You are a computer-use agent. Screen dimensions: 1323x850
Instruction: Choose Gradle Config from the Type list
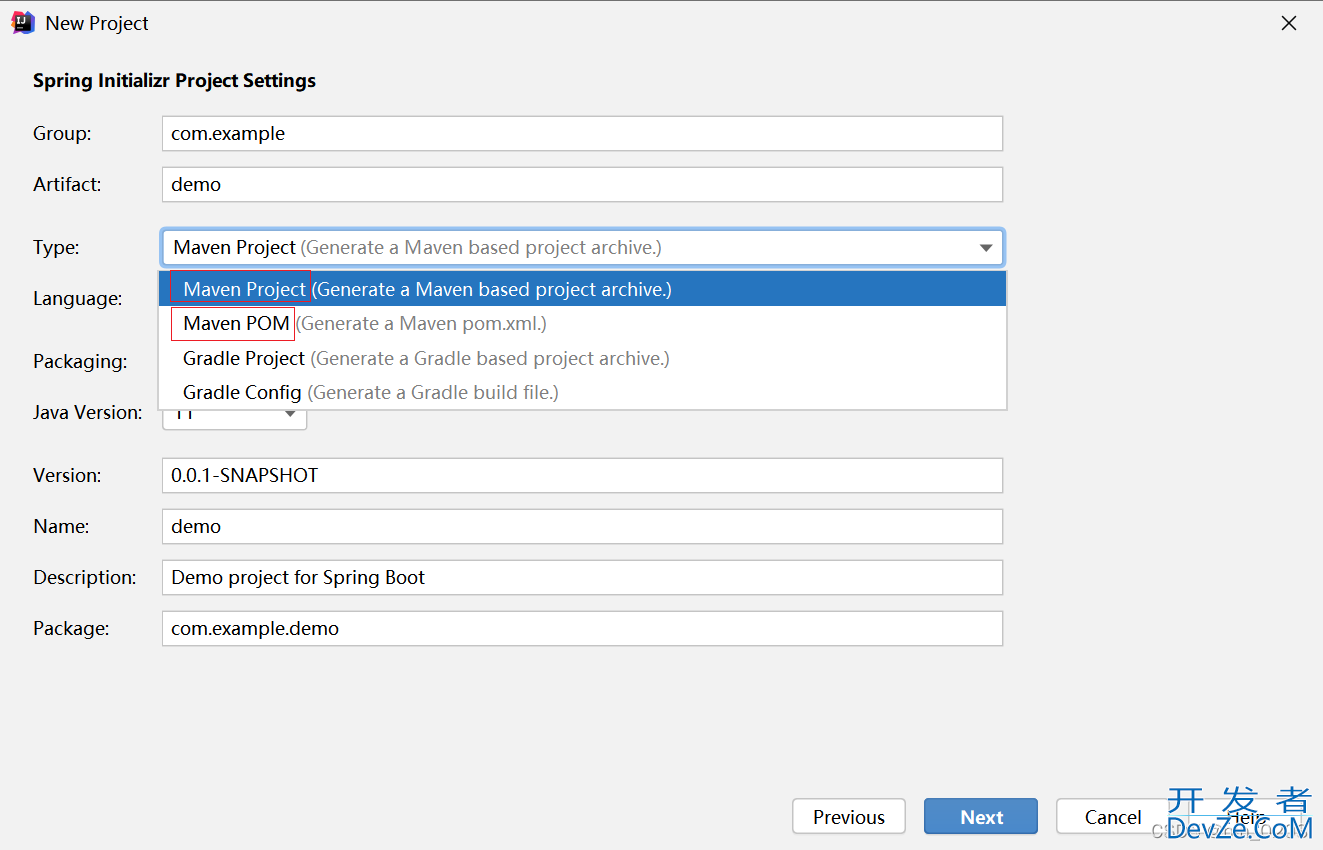pyautogui.click(x=582, y=392)
